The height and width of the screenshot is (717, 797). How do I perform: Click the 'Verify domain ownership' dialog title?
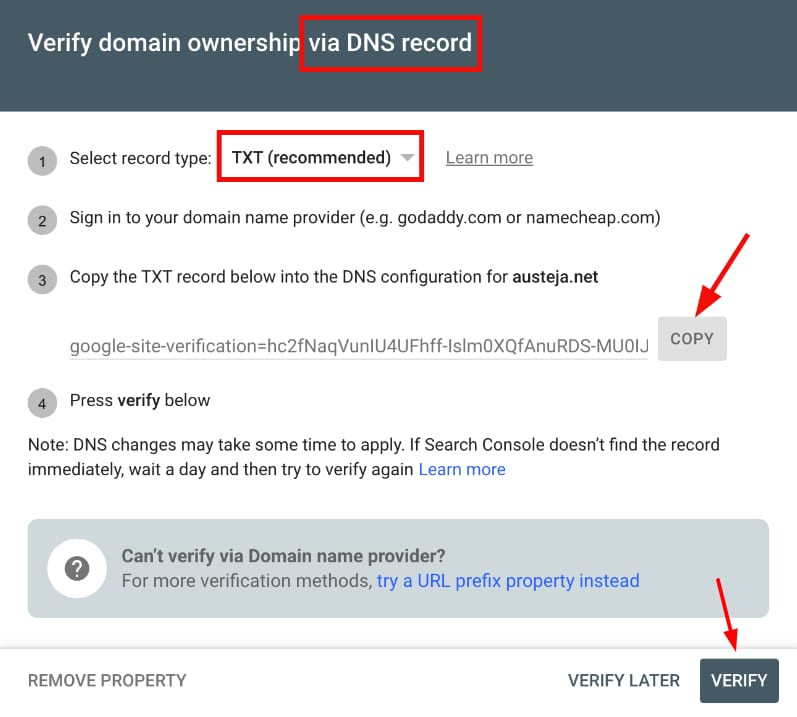coord(162,43)
